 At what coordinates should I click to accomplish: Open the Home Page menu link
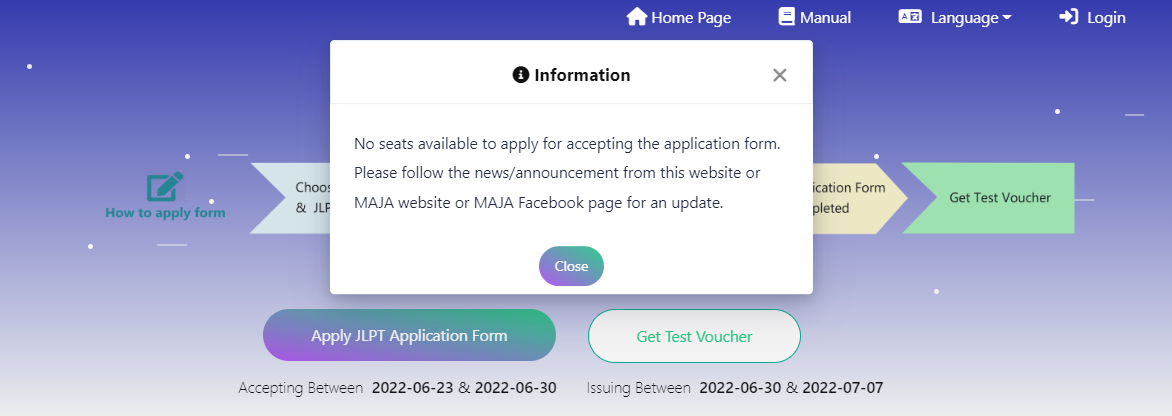pyautogui.click(x=679, y=17)
